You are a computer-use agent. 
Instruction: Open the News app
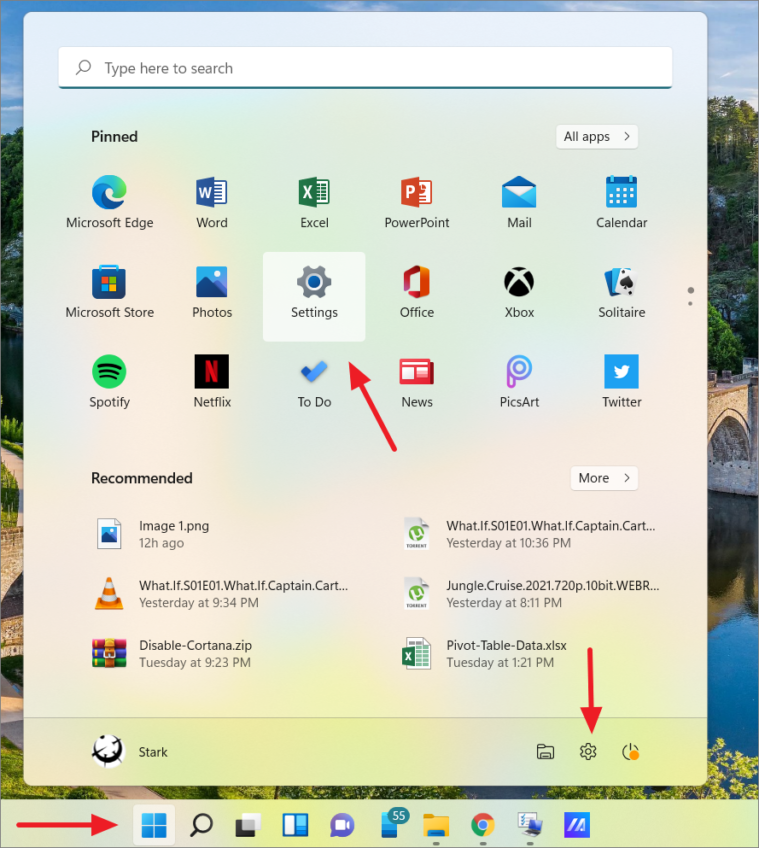coord(417,382)
